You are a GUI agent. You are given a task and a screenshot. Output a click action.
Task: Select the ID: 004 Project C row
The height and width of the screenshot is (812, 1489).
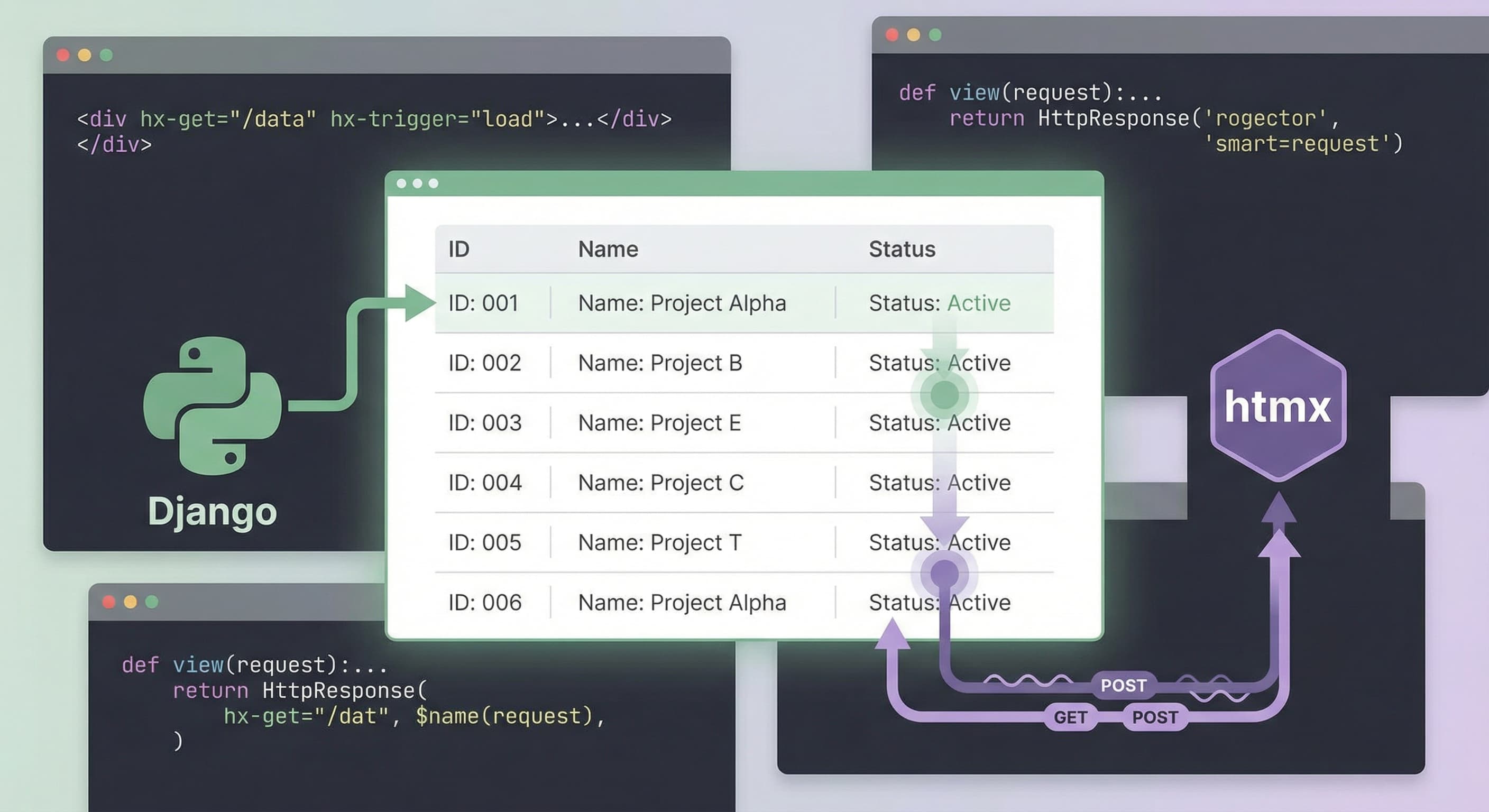pos(660,483)
